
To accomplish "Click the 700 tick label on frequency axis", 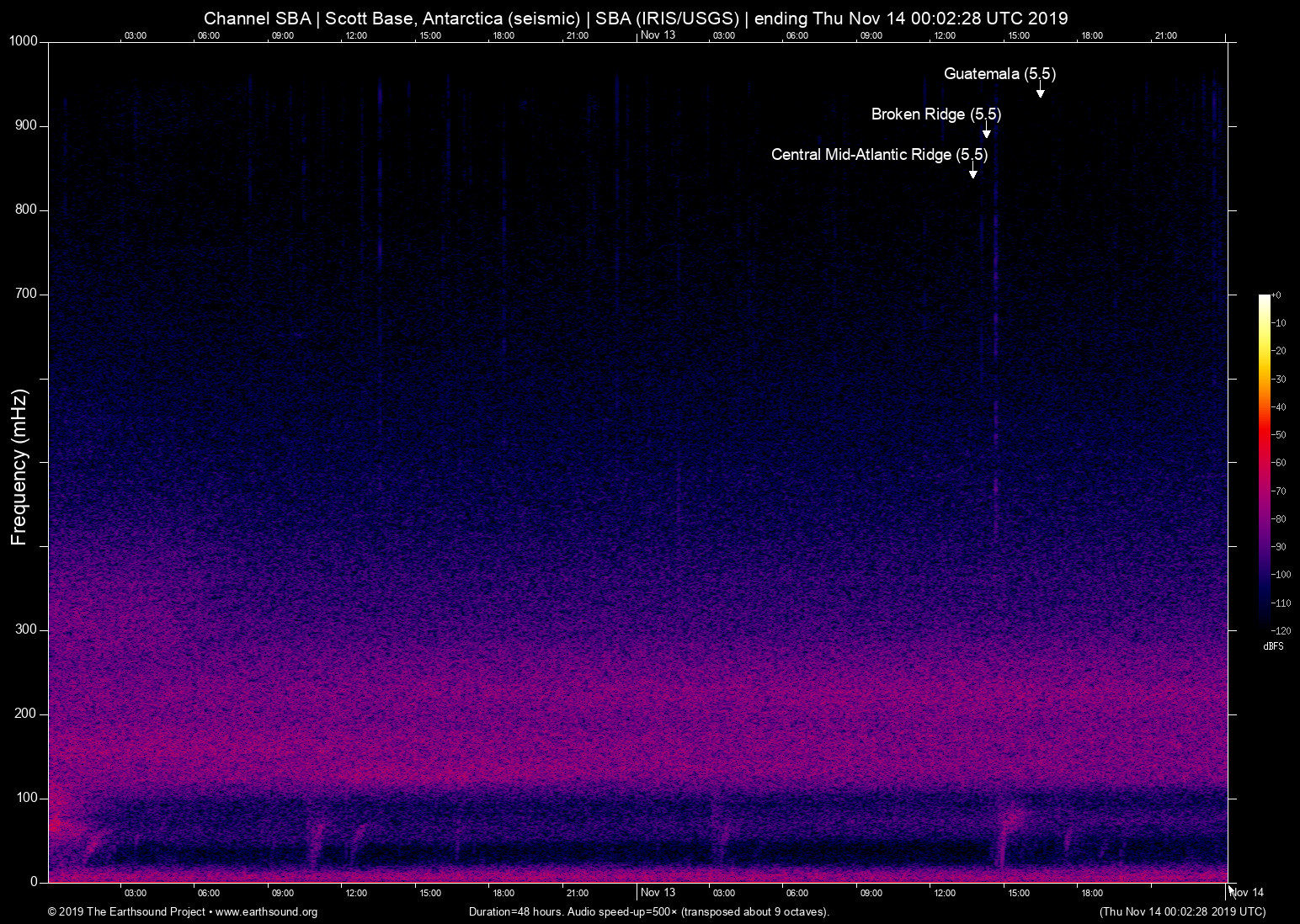I will click(x=26, y=294).
